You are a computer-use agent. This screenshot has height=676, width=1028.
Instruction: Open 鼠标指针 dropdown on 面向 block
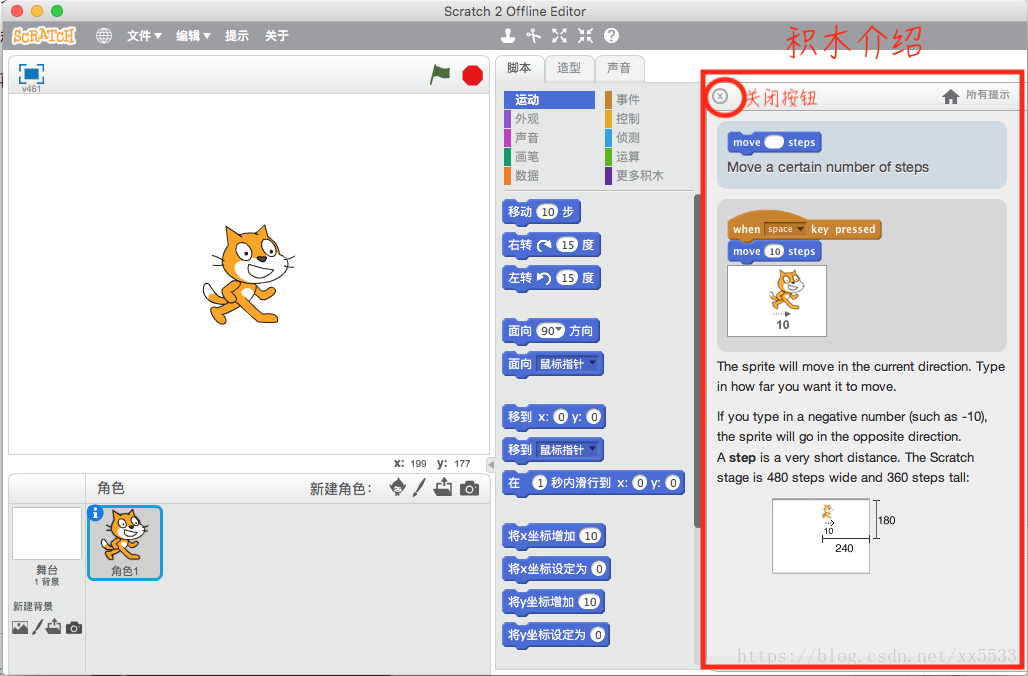pos(593,362)
